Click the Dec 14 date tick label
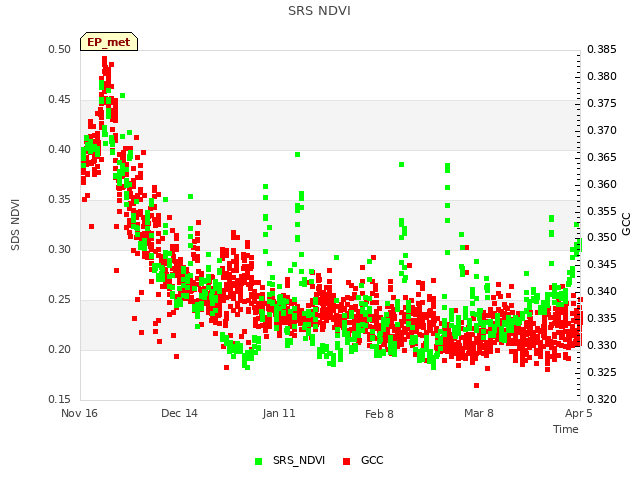This screenshot has width=640, height=480. pyautogui.click(x=179, y=413)
